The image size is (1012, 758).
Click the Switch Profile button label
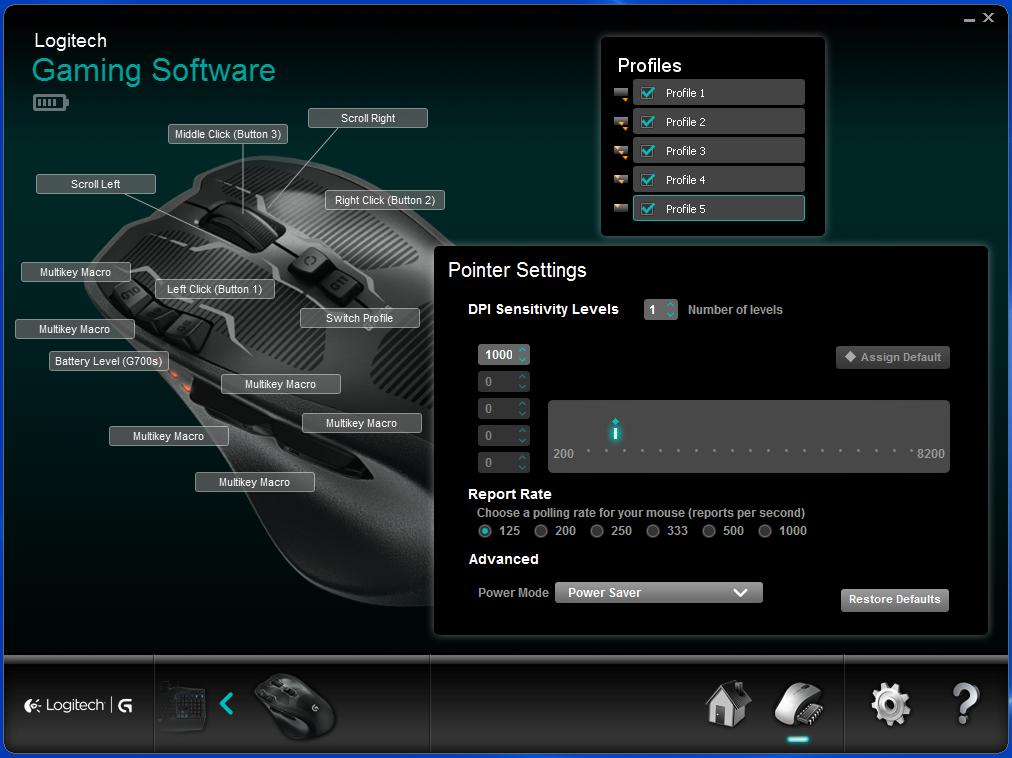click(359, 318)
